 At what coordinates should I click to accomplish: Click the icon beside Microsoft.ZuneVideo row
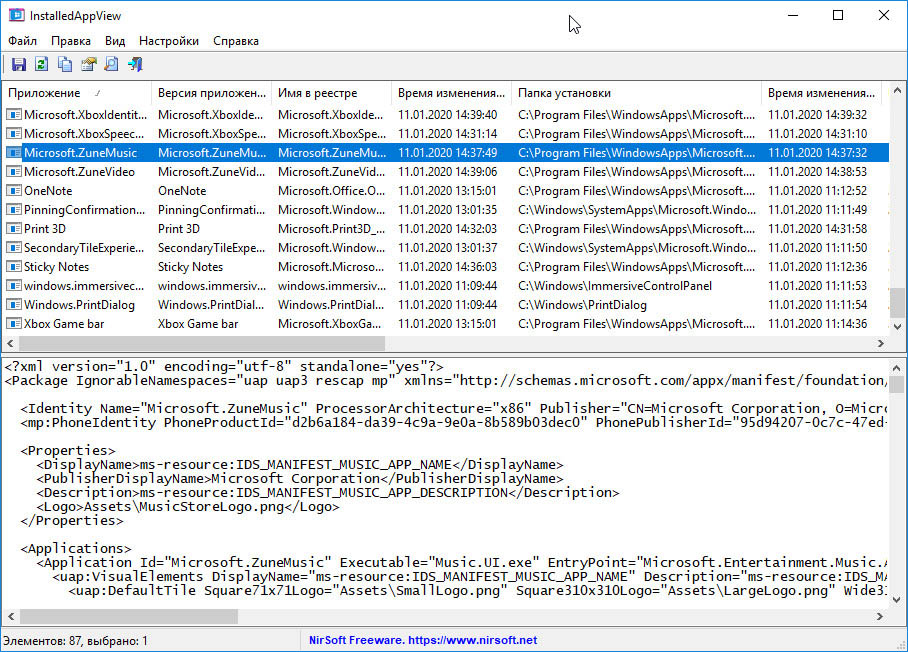click(14, 172)
